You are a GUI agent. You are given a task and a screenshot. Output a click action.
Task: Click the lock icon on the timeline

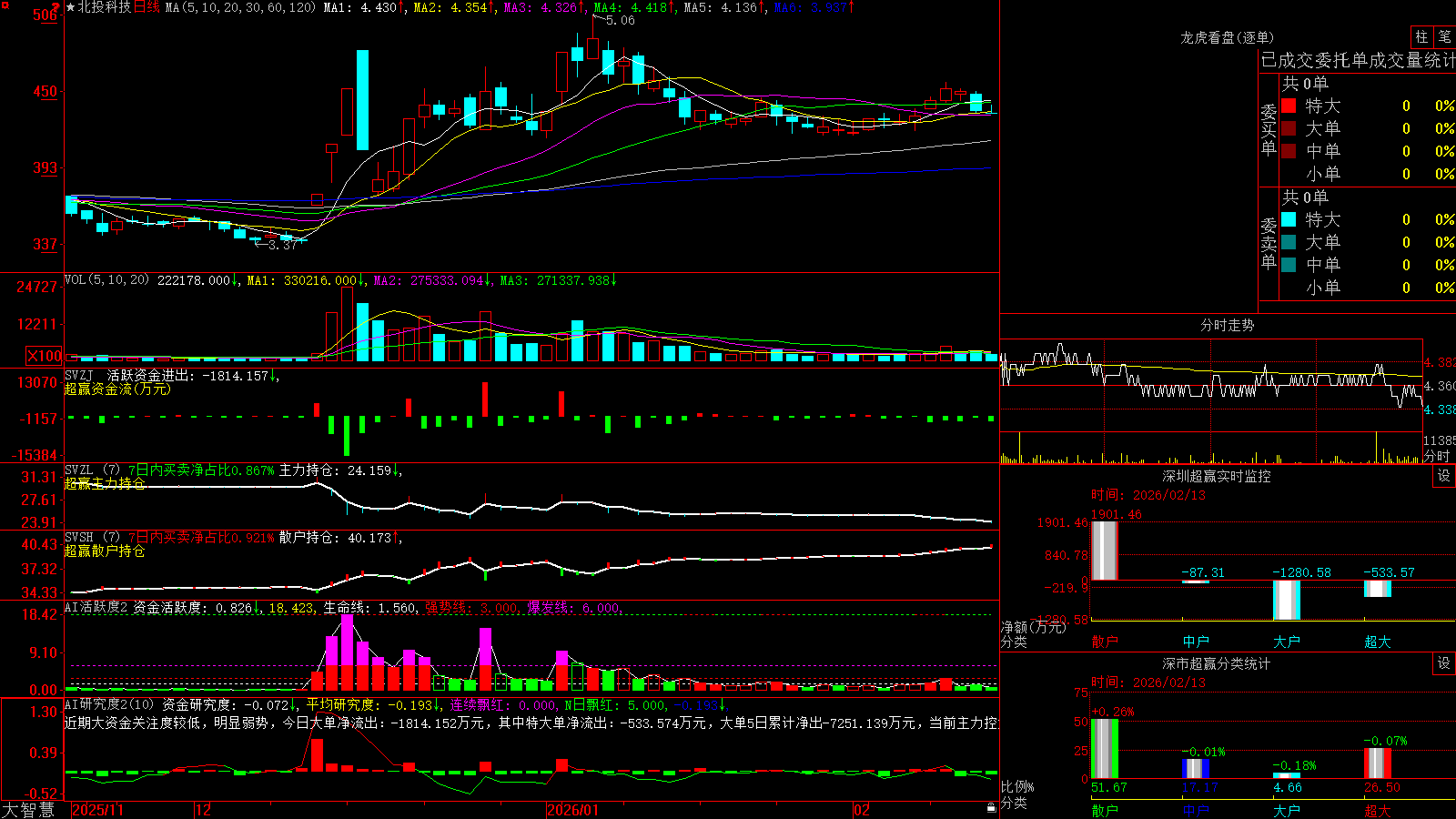[991, 808]
